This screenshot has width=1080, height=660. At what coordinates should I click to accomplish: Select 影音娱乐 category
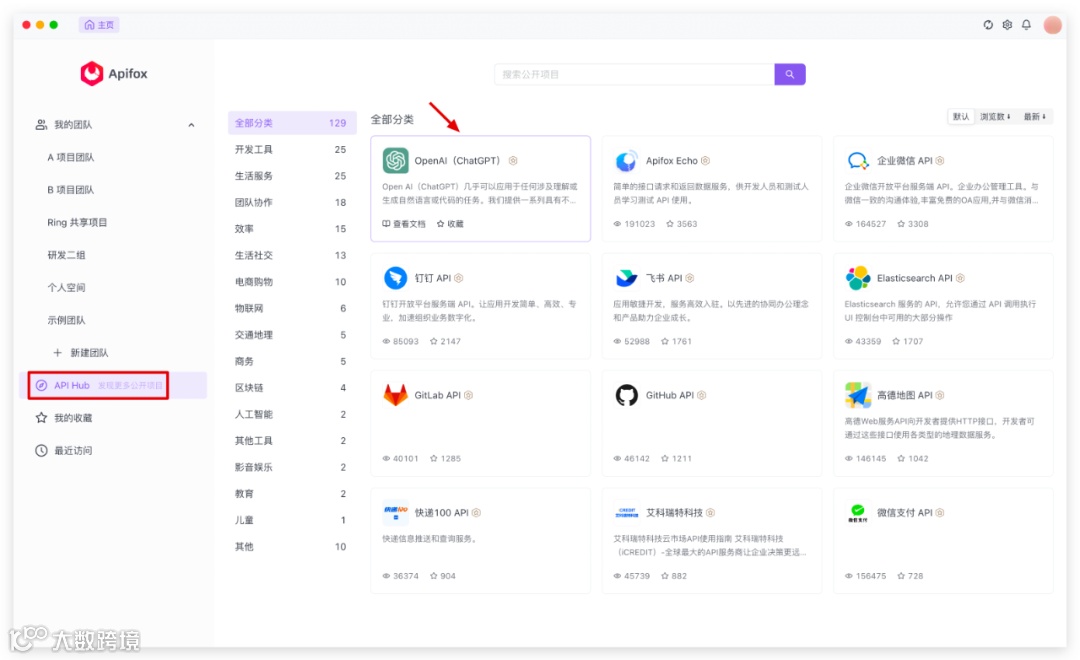tap(292, 467)
